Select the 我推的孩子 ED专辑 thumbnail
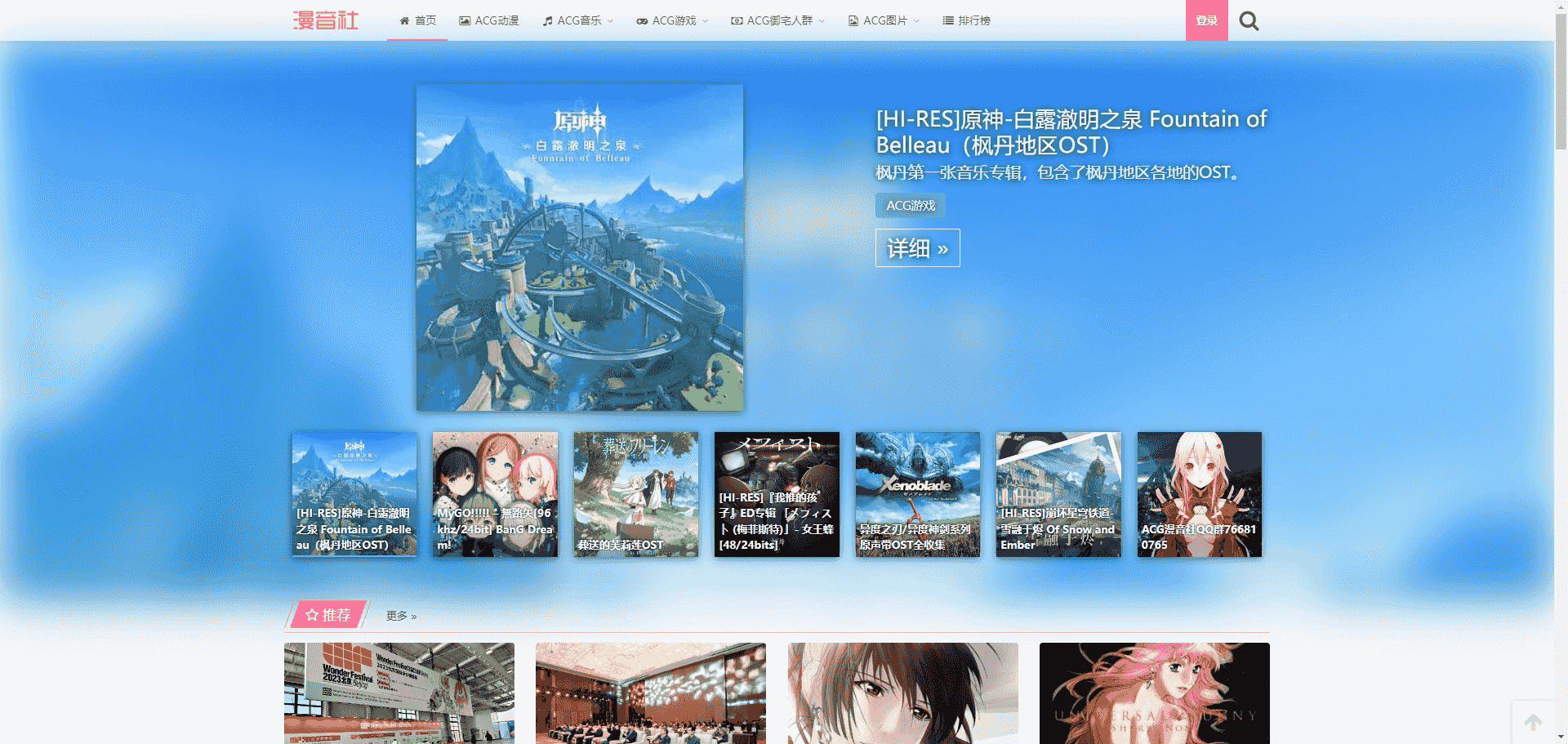The height and width of the screenshot is (744, 1568). point(777,495)
